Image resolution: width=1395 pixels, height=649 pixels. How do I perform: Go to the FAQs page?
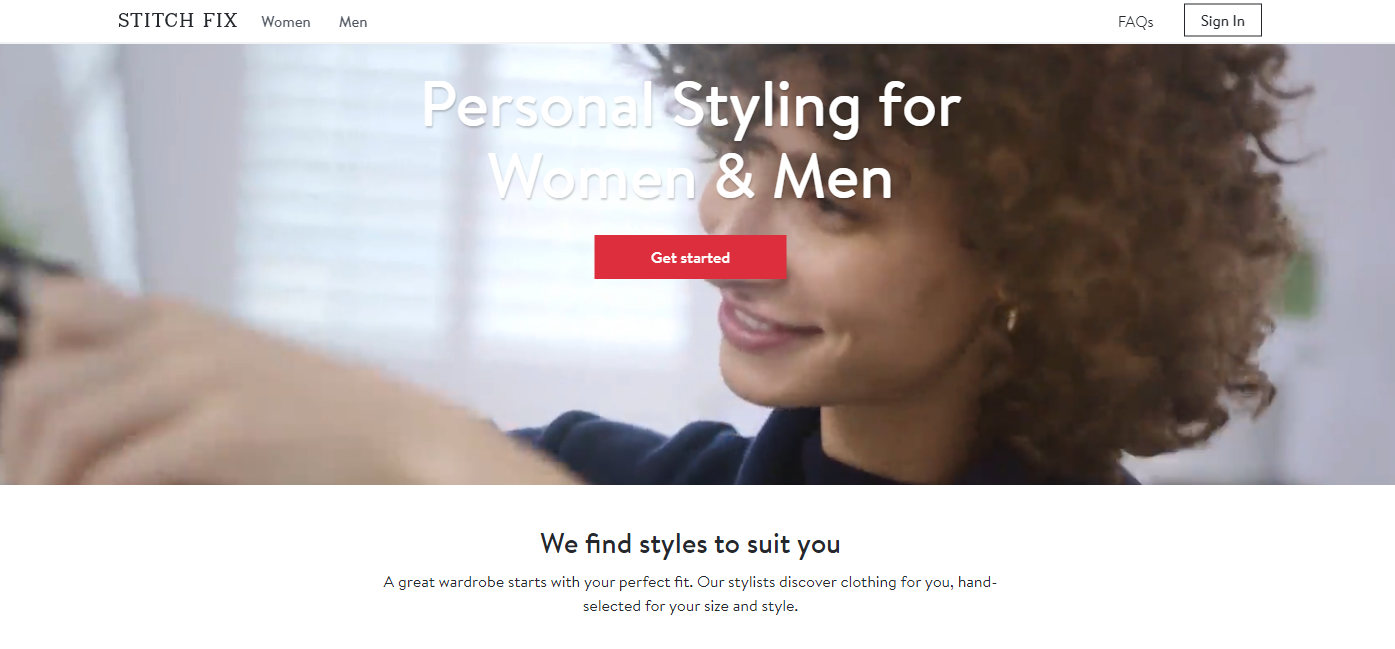[x=1135, y=22]
